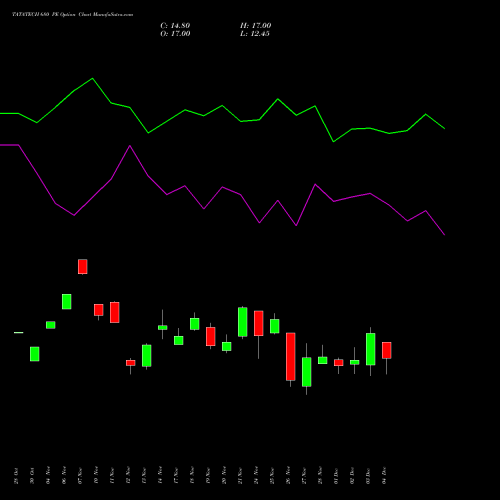Screen dimensions: 500x500
Task: Select the open value O: 17.00
Action: [x=175, y=34]
